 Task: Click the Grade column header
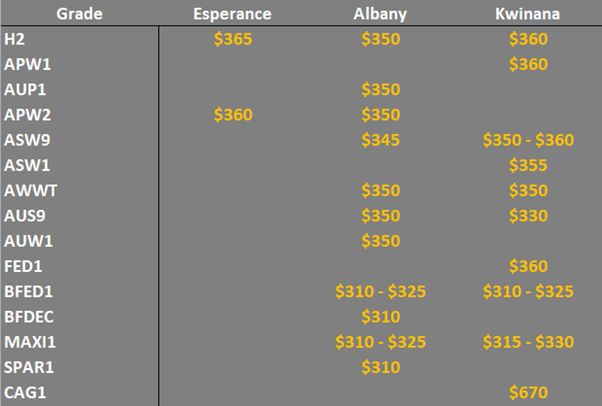coord(79,14)
